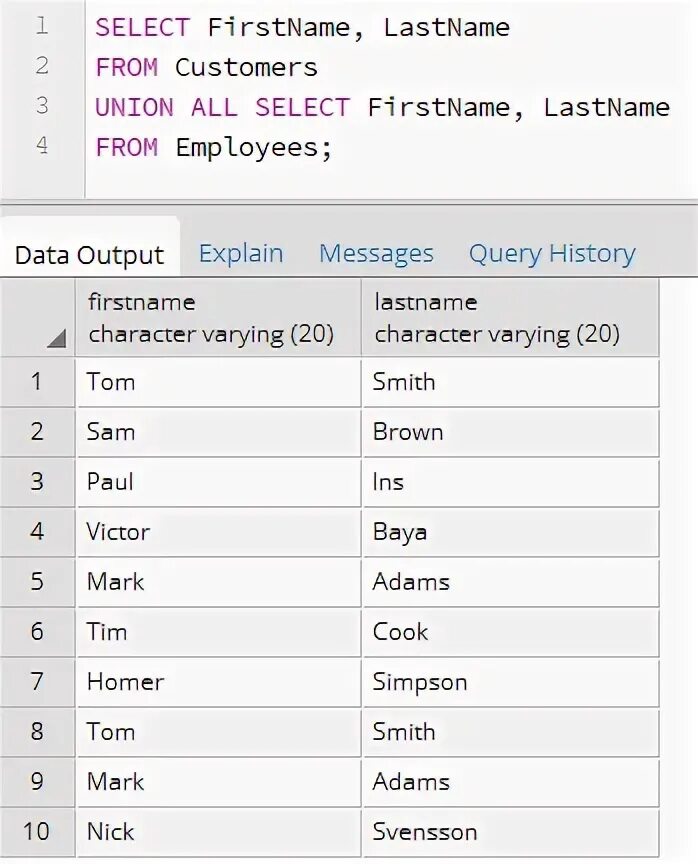Click line number 3 in editor gutter

(x=42, y=106)
